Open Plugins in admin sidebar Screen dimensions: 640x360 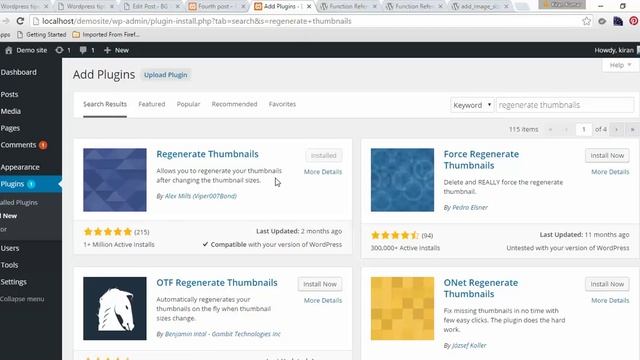pyautogui.click(x=31, y=184)
